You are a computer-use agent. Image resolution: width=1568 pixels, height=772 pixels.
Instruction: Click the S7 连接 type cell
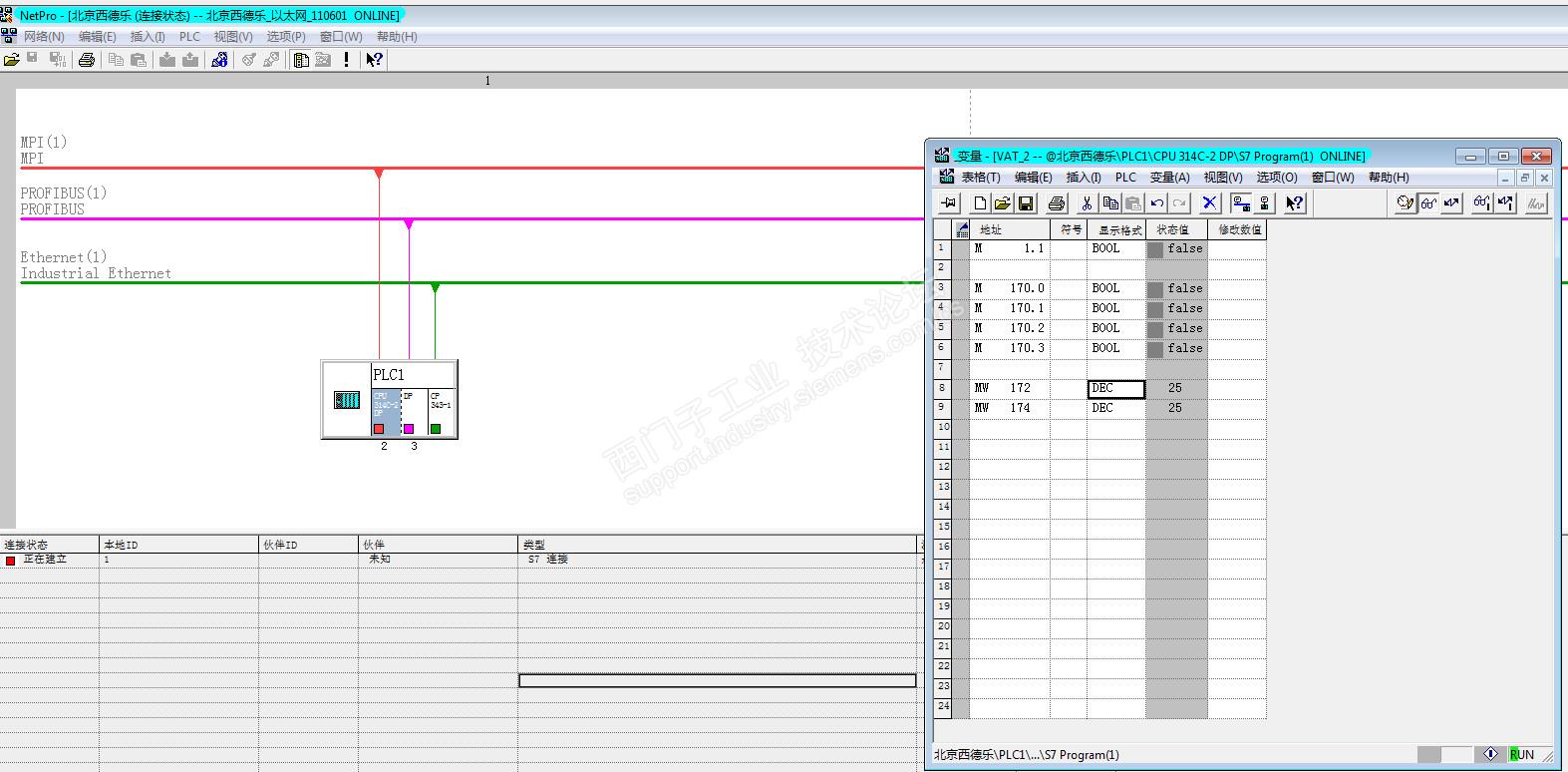[718, 561]
